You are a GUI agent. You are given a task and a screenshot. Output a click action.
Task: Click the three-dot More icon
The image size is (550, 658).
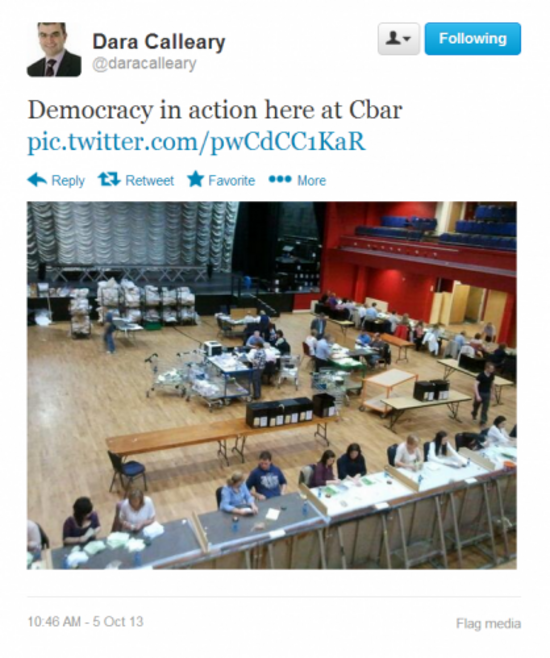[280, 179]
